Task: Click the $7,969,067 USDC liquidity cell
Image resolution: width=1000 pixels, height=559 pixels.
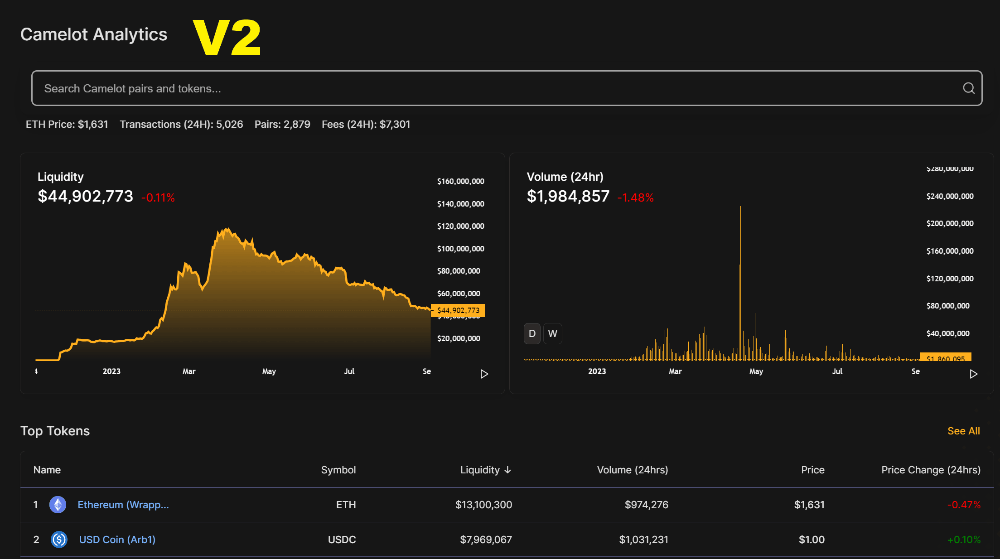Action: (x=486, y=540)
